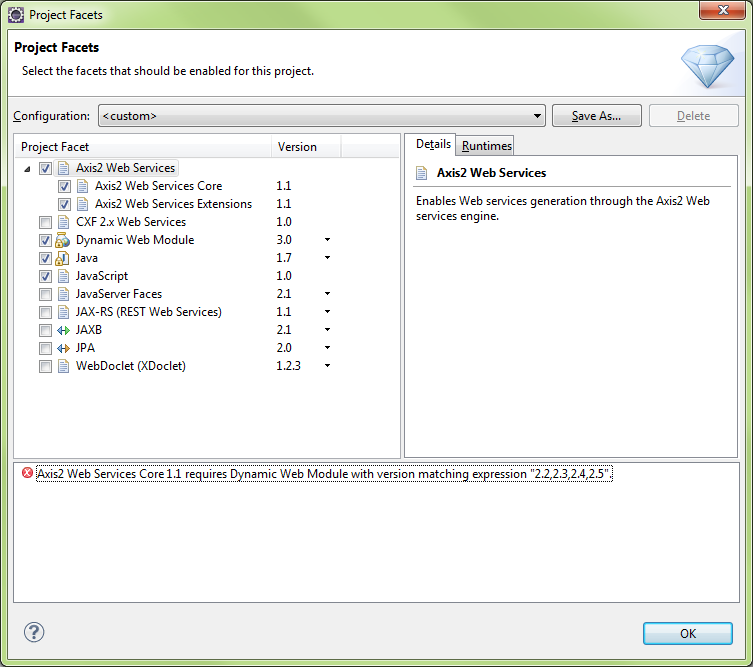Click the Java facet icon
Screen dimensions: 753x667
[x=62, y=258]
